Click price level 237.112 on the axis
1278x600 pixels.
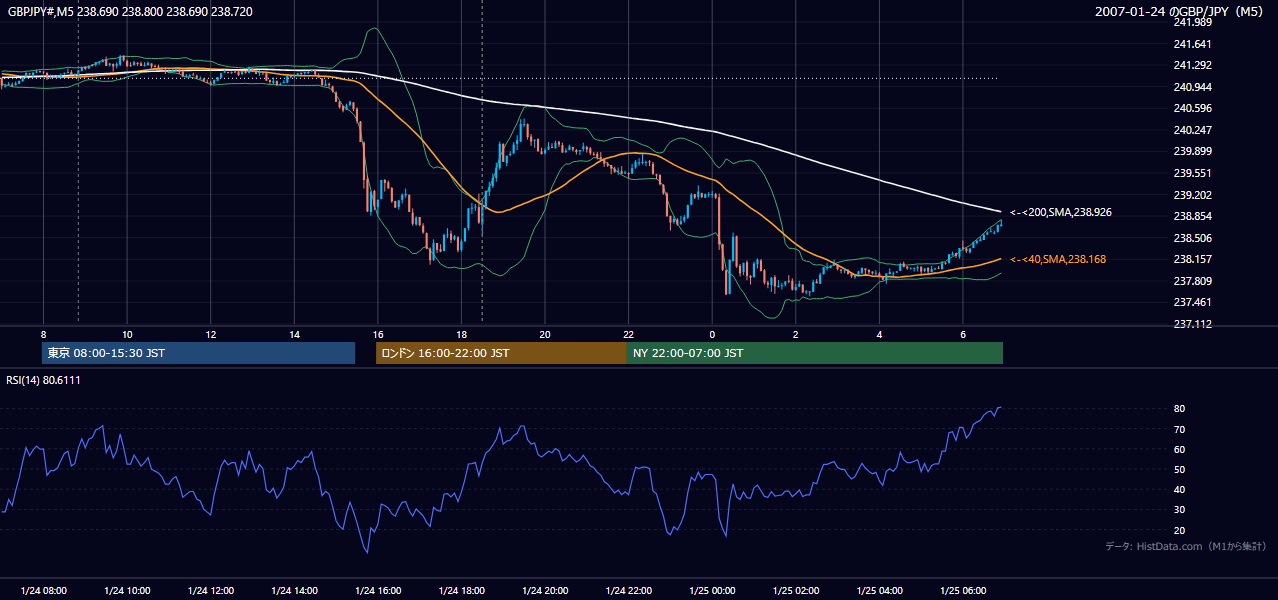[1192, 324]
